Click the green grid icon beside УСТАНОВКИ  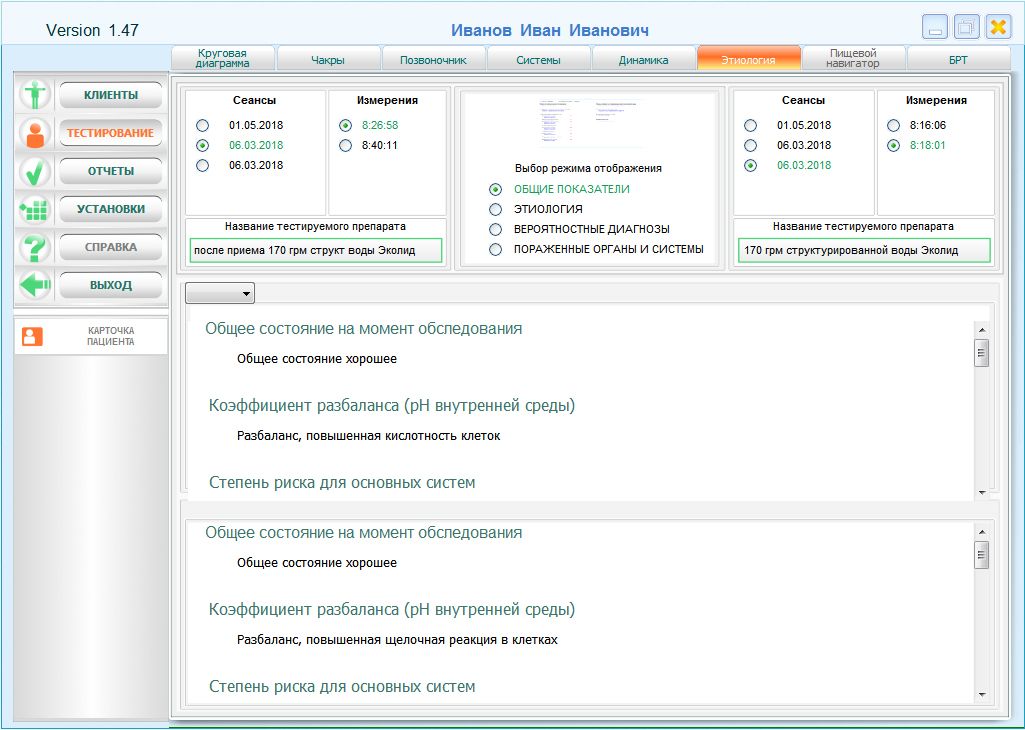click(x=36, y=209)
